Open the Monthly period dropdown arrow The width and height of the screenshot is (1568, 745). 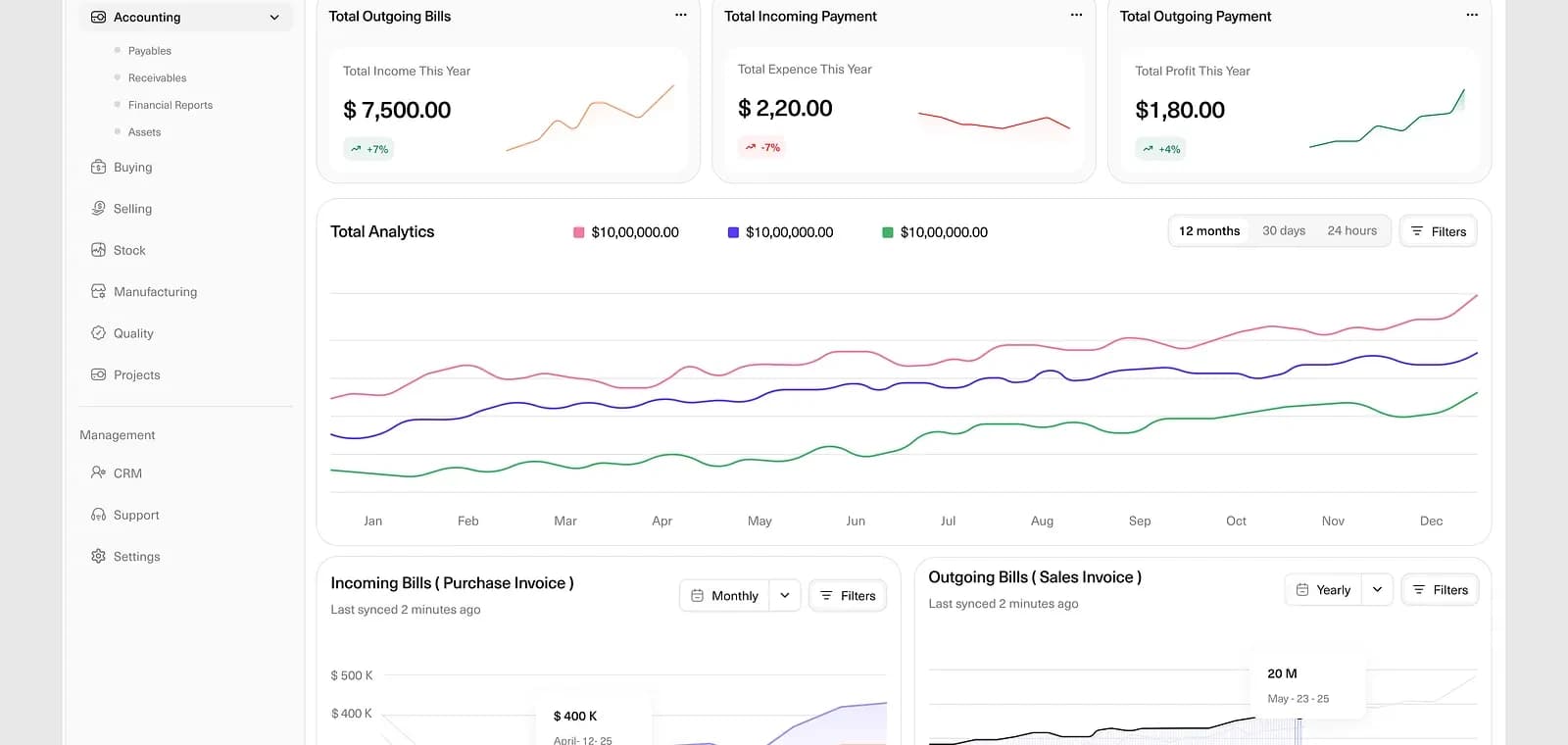[x=785, y=596]
